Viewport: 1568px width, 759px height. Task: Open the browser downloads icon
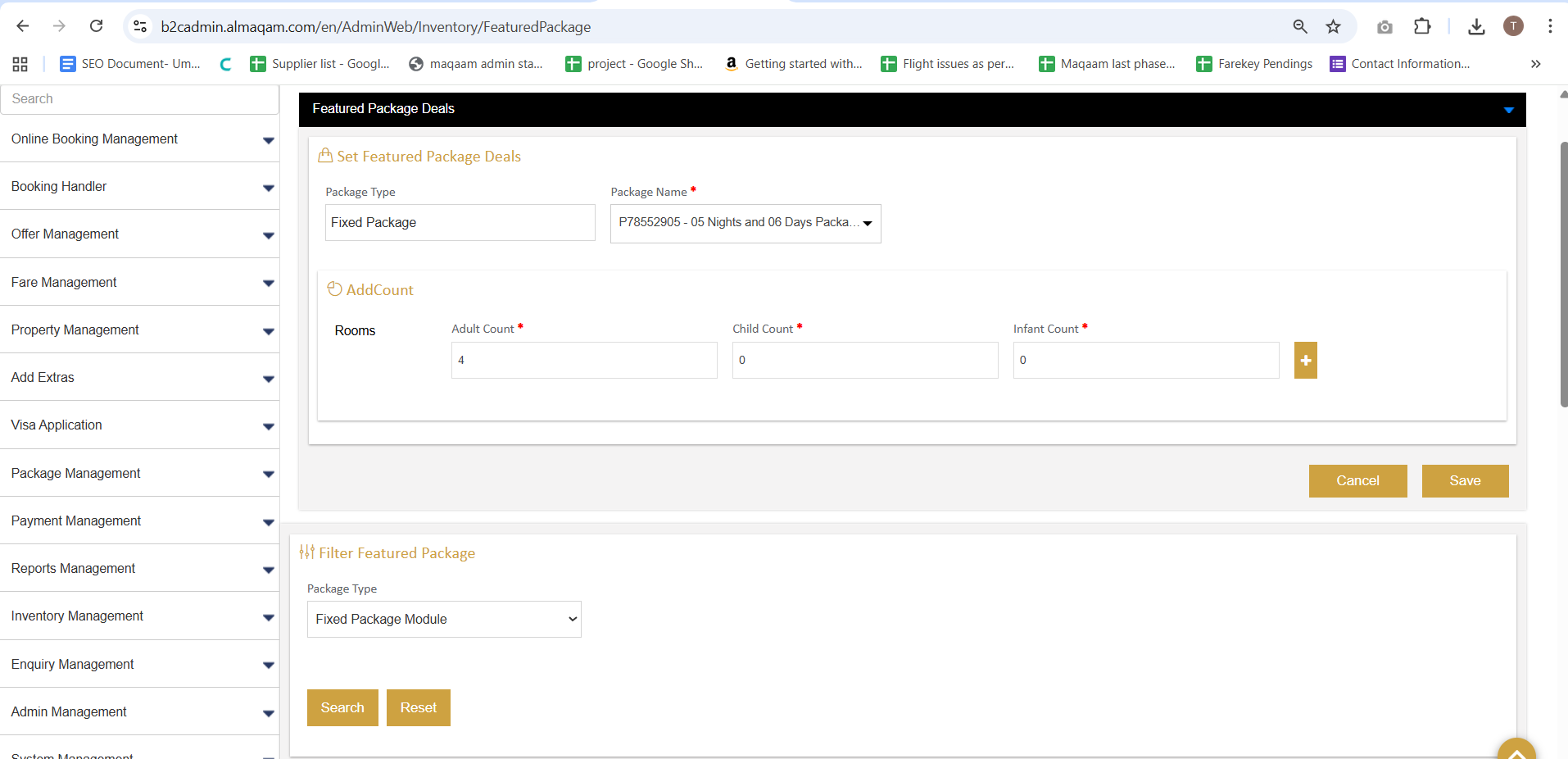click(x=1475, y=26)
